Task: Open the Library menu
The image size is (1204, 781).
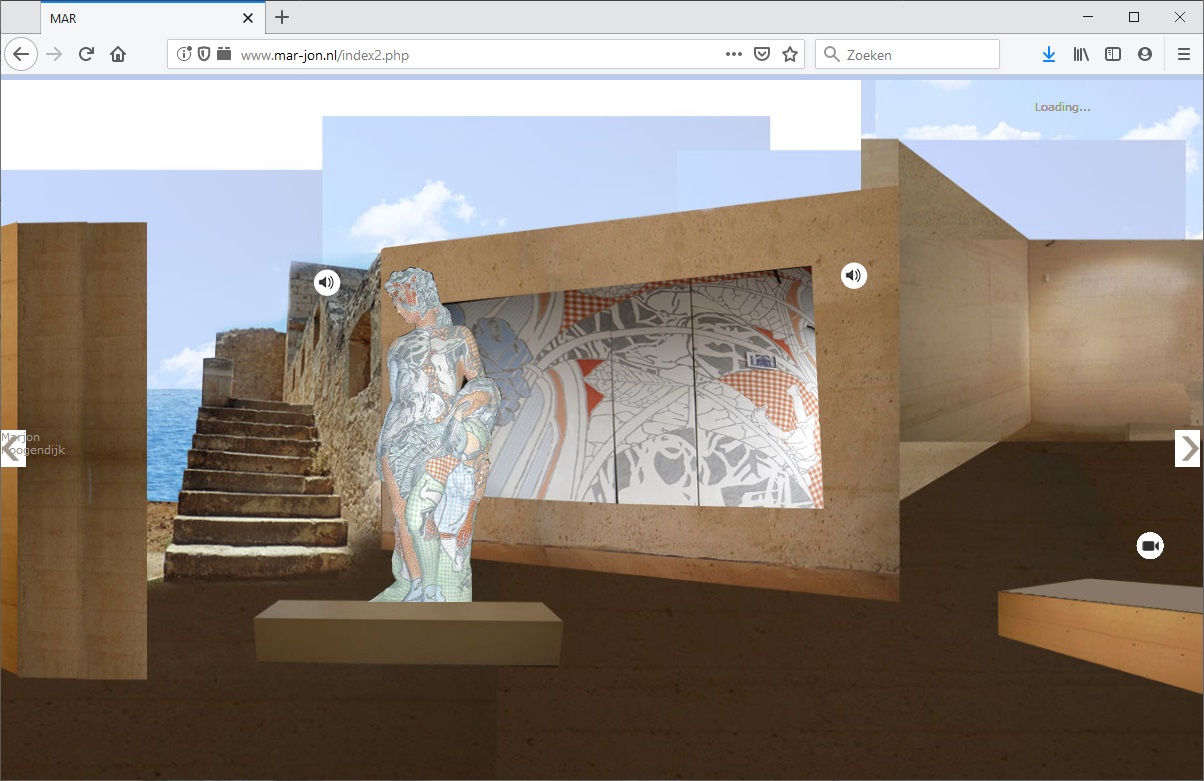Action: [1081, 55]
